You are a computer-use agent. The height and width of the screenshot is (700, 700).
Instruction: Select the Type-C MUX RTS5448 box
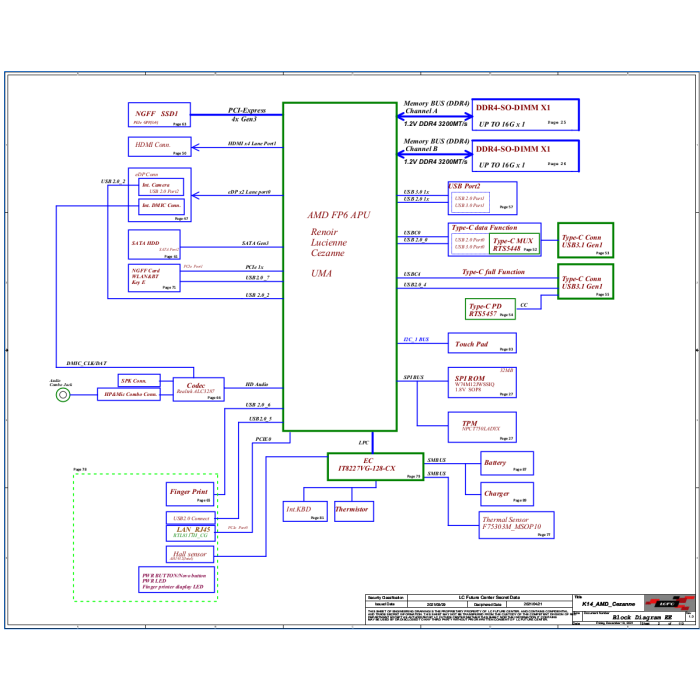pos(514,244)
